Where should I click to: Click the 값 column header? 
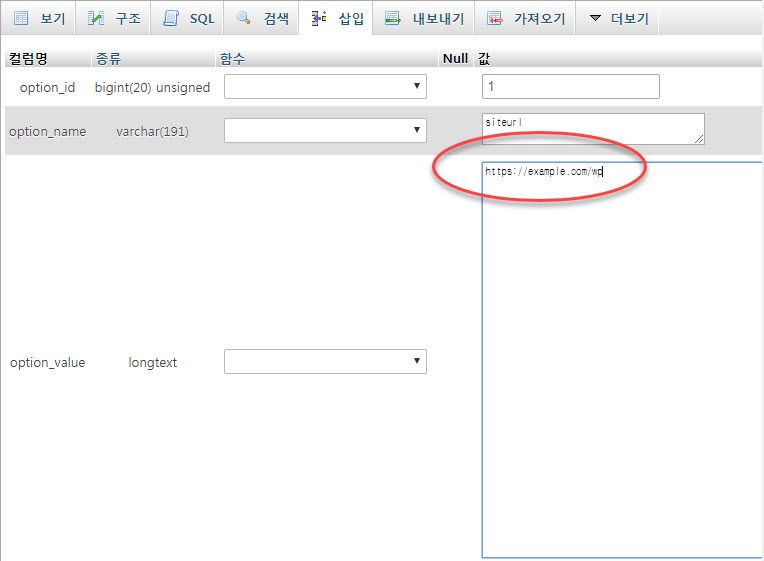(484, 58)
